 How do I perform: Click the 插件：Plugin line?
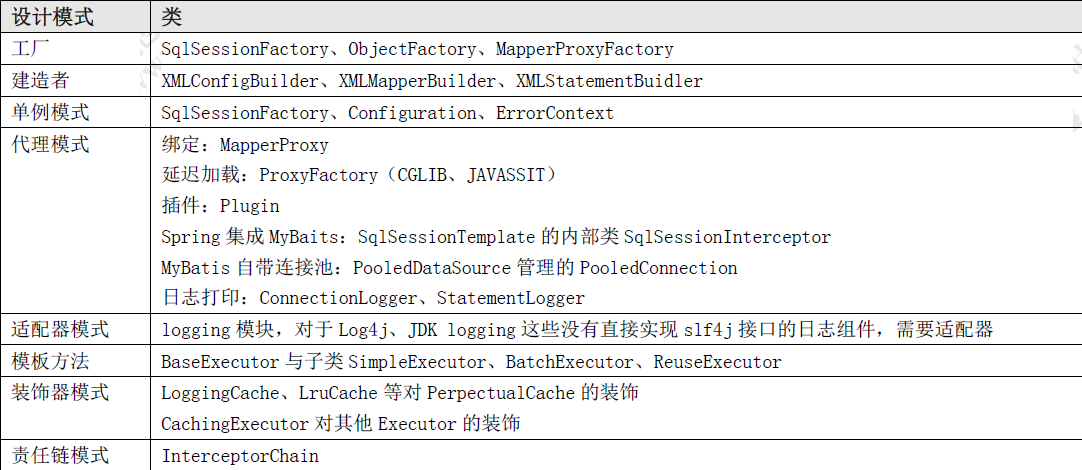point(220,206)
